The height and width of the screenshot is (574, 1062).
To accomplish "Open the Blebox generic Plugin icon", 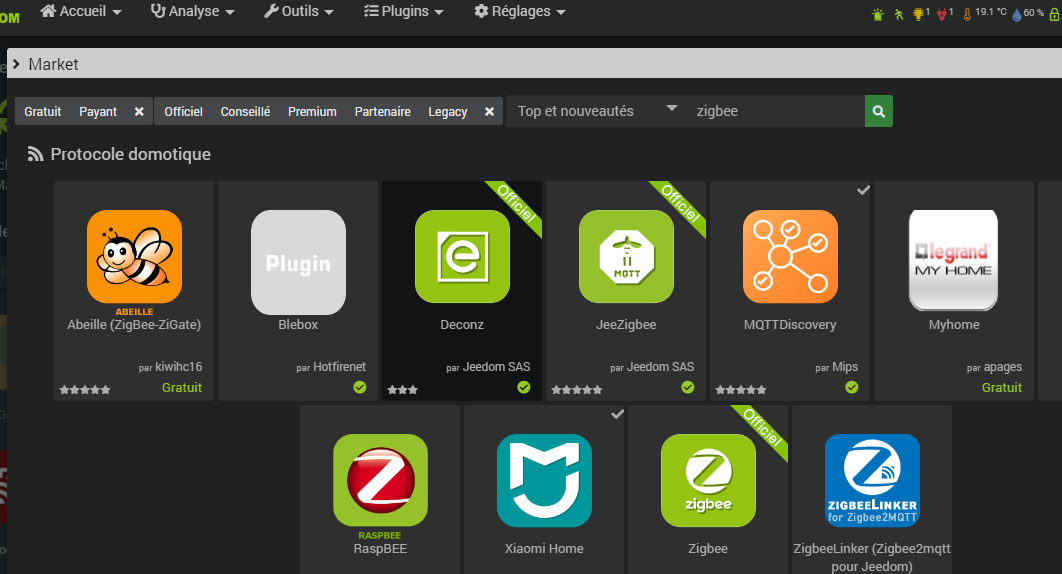I will tap(299, 262).
